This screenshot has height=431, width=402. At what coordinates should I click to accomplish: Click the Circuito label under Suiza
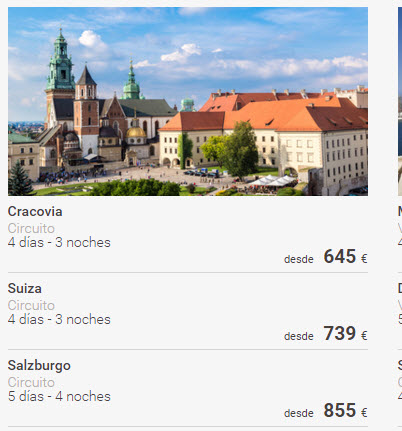pyautogui.click(x=31, y=305)
